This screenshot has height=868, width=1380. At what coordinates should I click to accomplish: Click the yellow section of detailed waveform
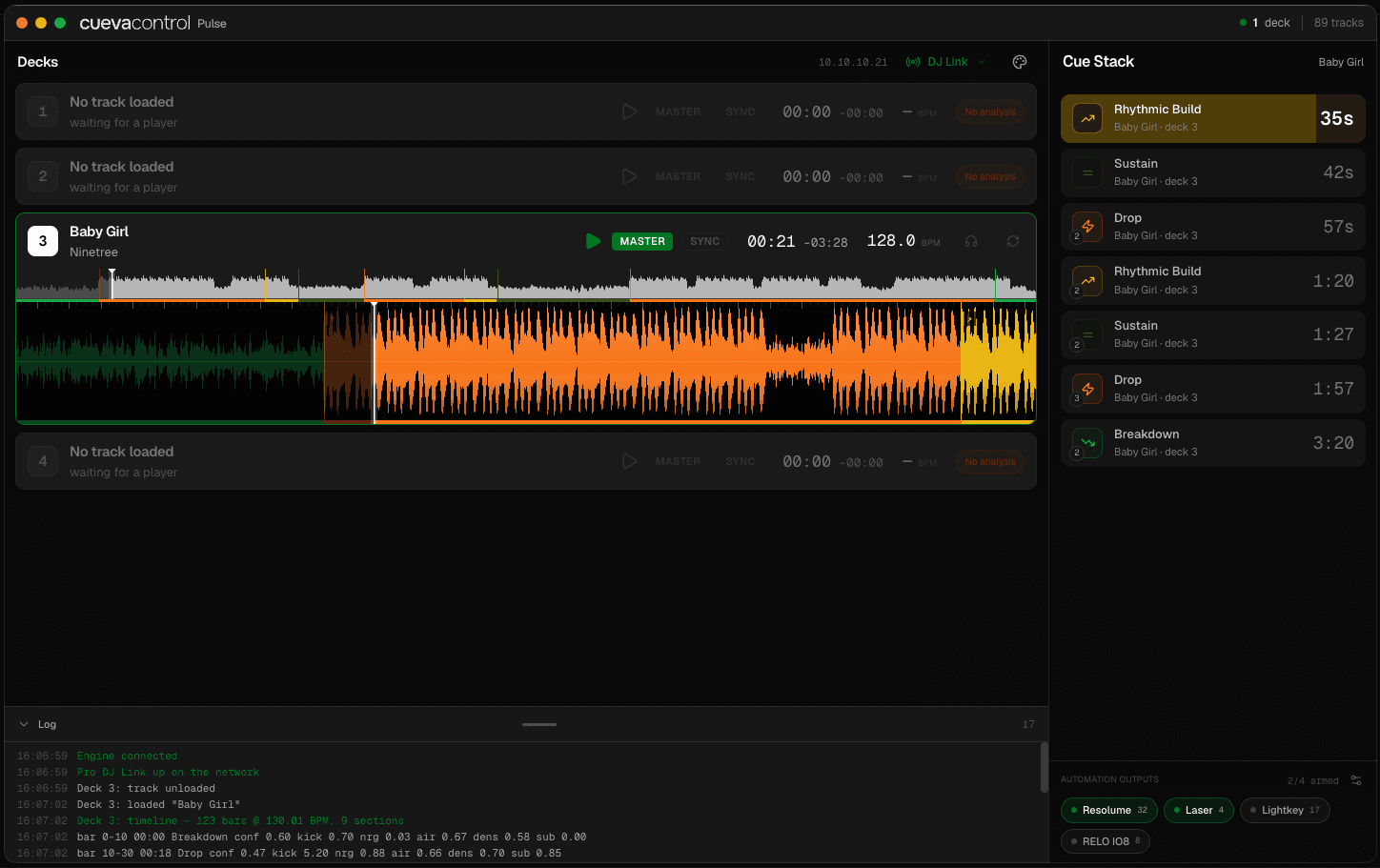(998, 363)
